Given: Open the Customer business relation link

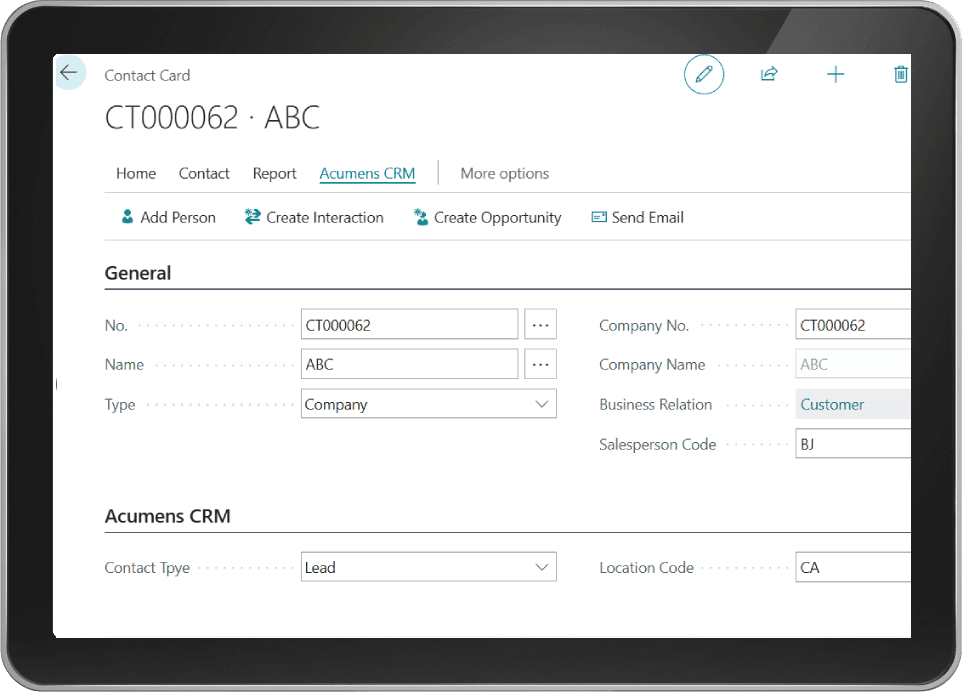Looking at the screenshot, I should coord(832,405).
